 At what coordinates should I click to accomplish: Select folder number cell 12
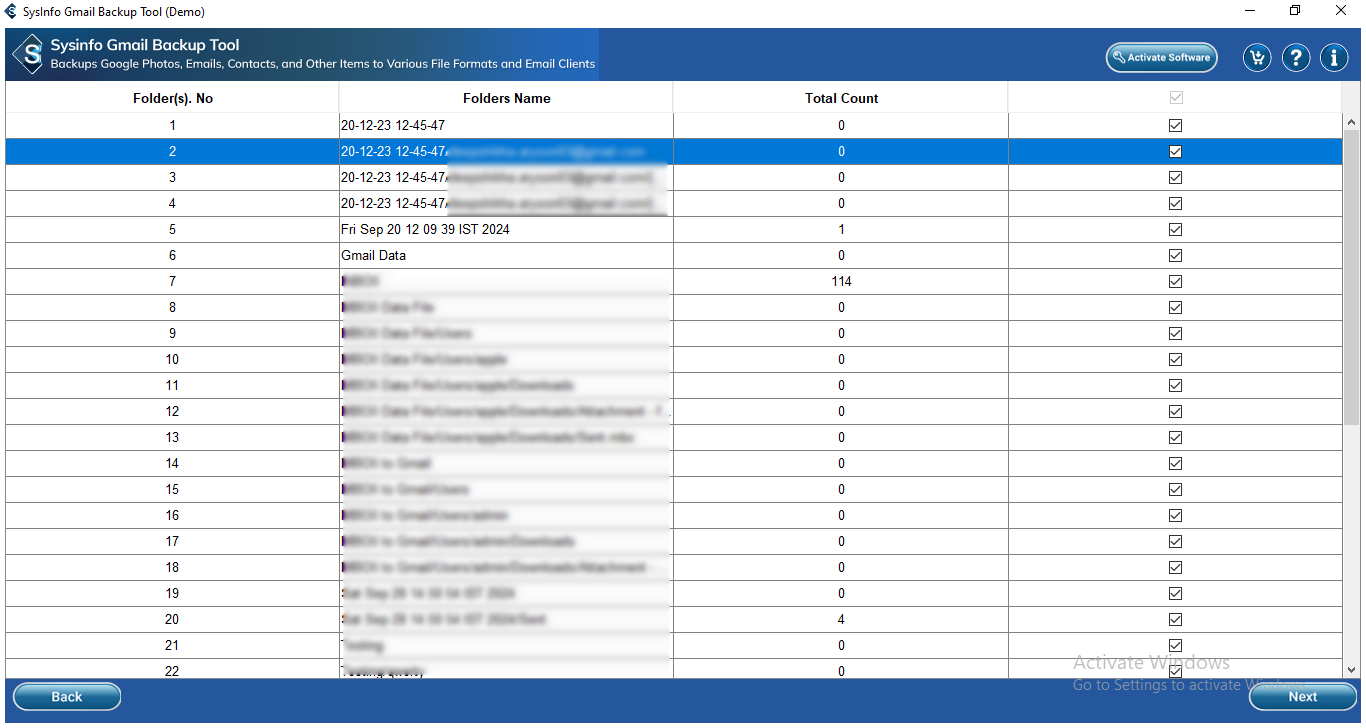tap(172, 411)
